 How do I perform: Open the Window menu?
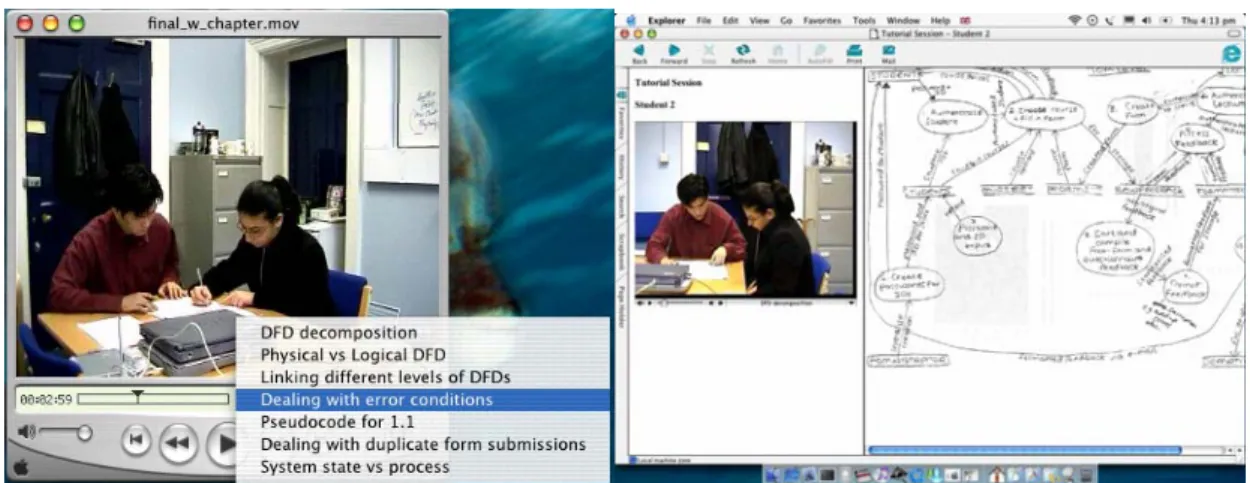point(903,20)
